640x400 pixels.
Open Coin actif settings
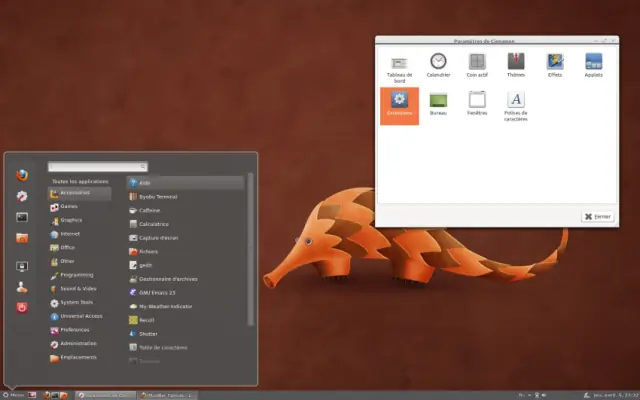pyautogui.click(x=477, y=65)
